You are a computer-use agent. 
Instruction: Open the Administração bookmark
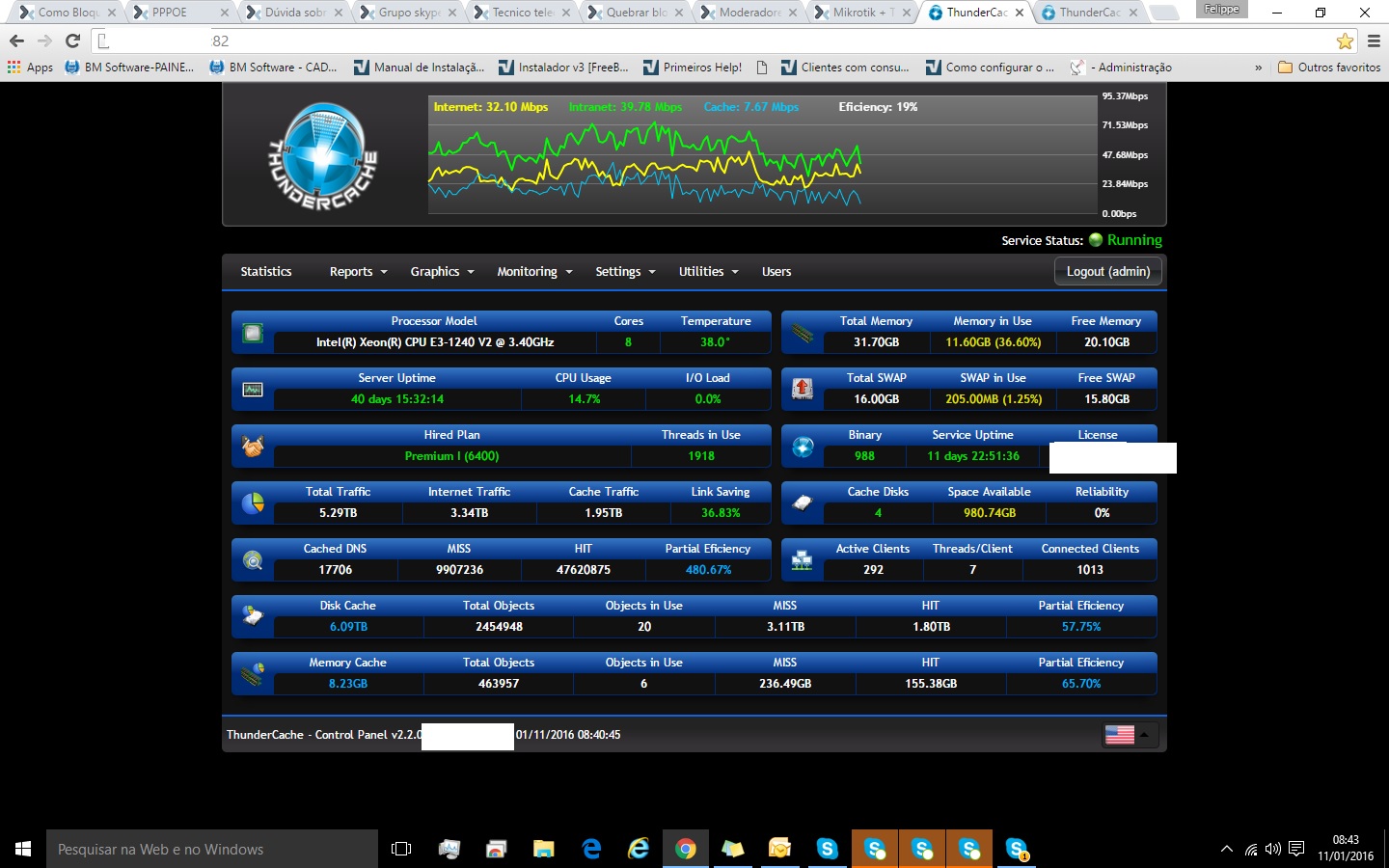pyautogui.click(x=1121, y=68)
